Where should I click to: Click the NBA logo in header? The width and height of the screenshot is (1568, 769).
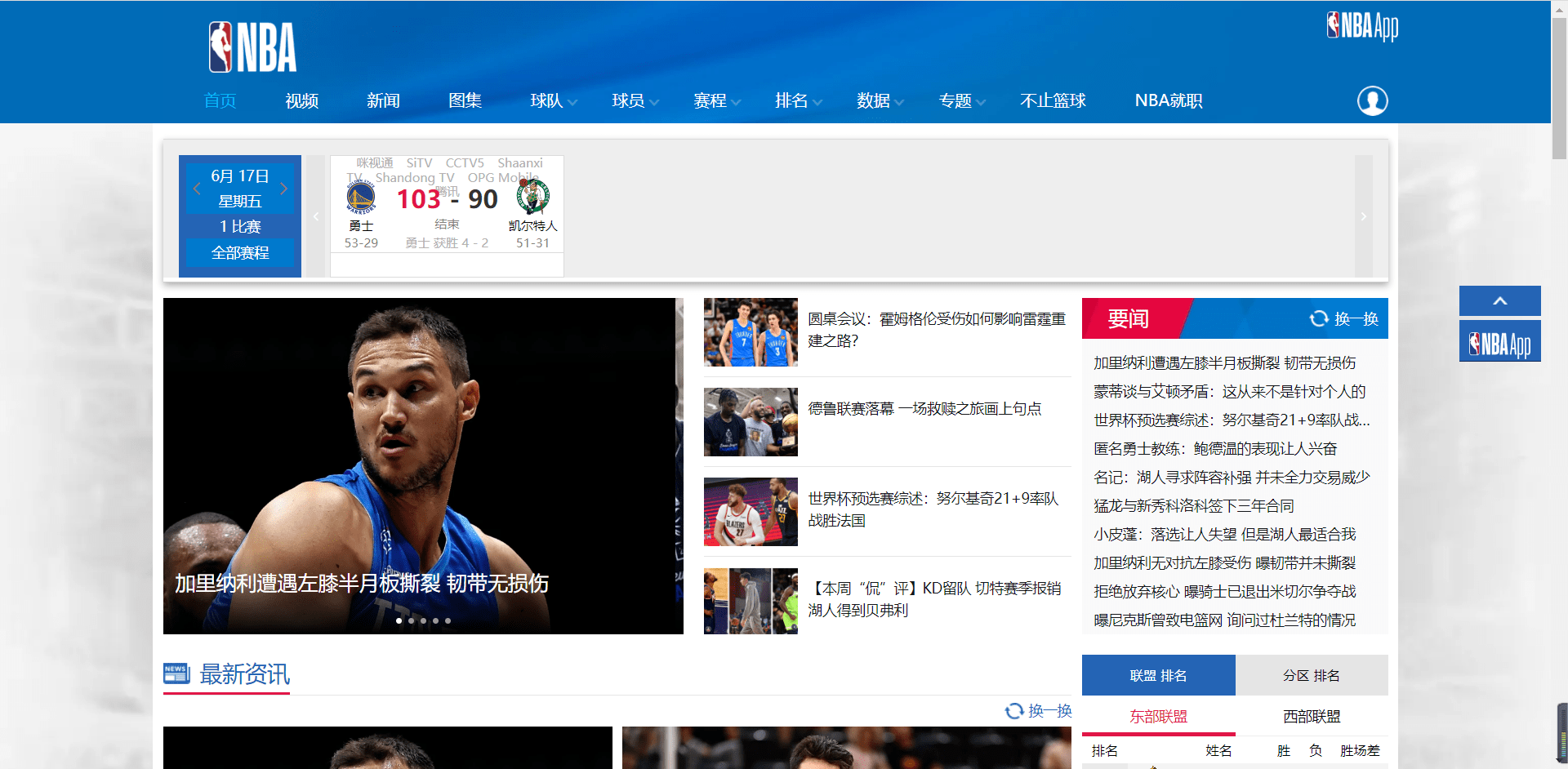point(252,47)
